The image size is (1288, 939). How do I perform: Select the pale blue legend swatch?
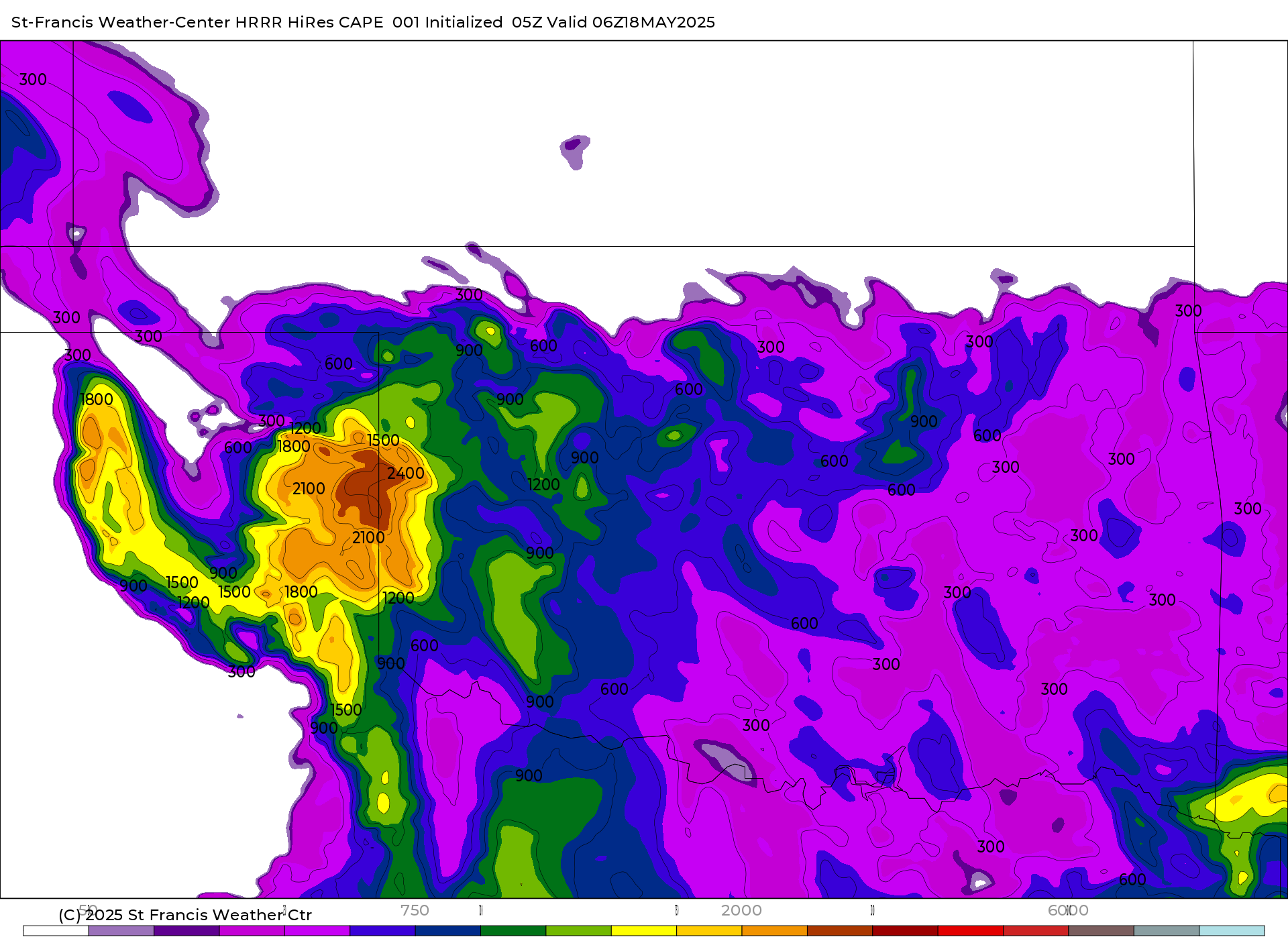[x=1232, y=931]
